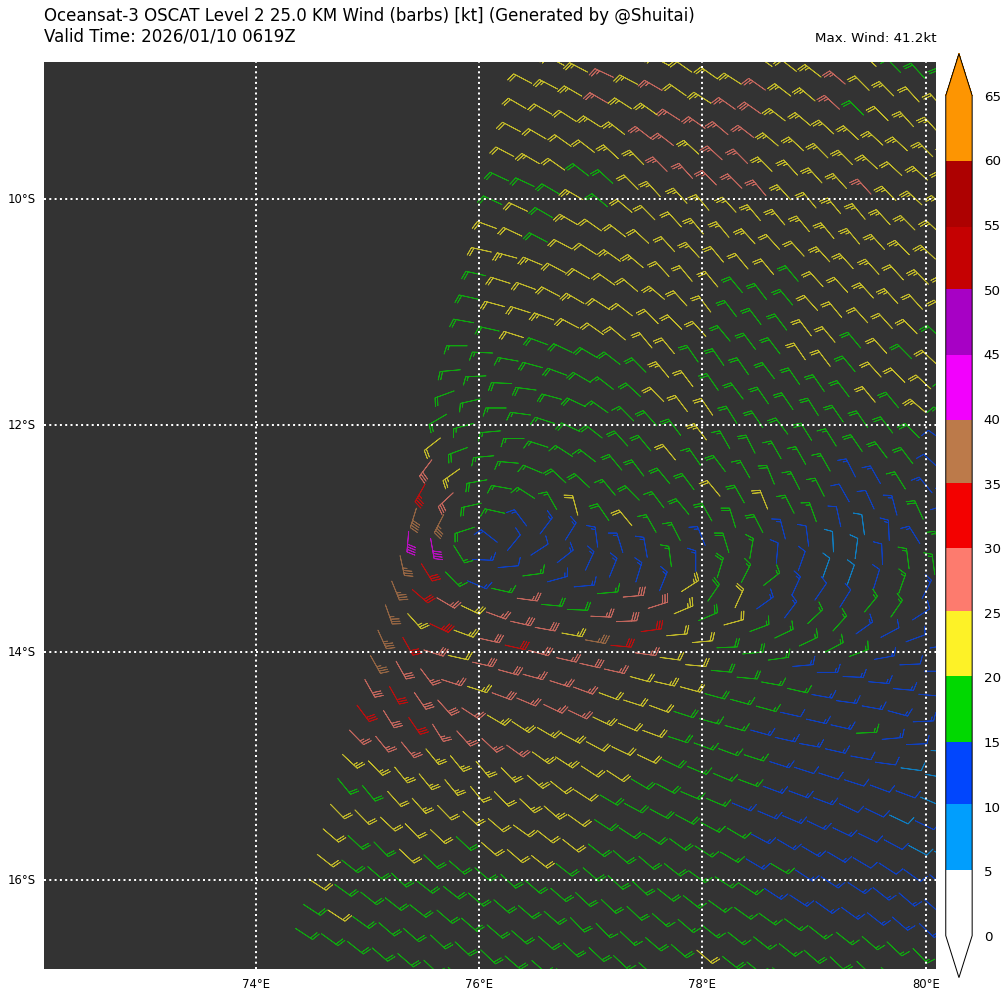The height and width of the screenshot is (998, 1008).
Task: Click the magenta 40–45 kt colorbar segment
Action: click(958, 387)
